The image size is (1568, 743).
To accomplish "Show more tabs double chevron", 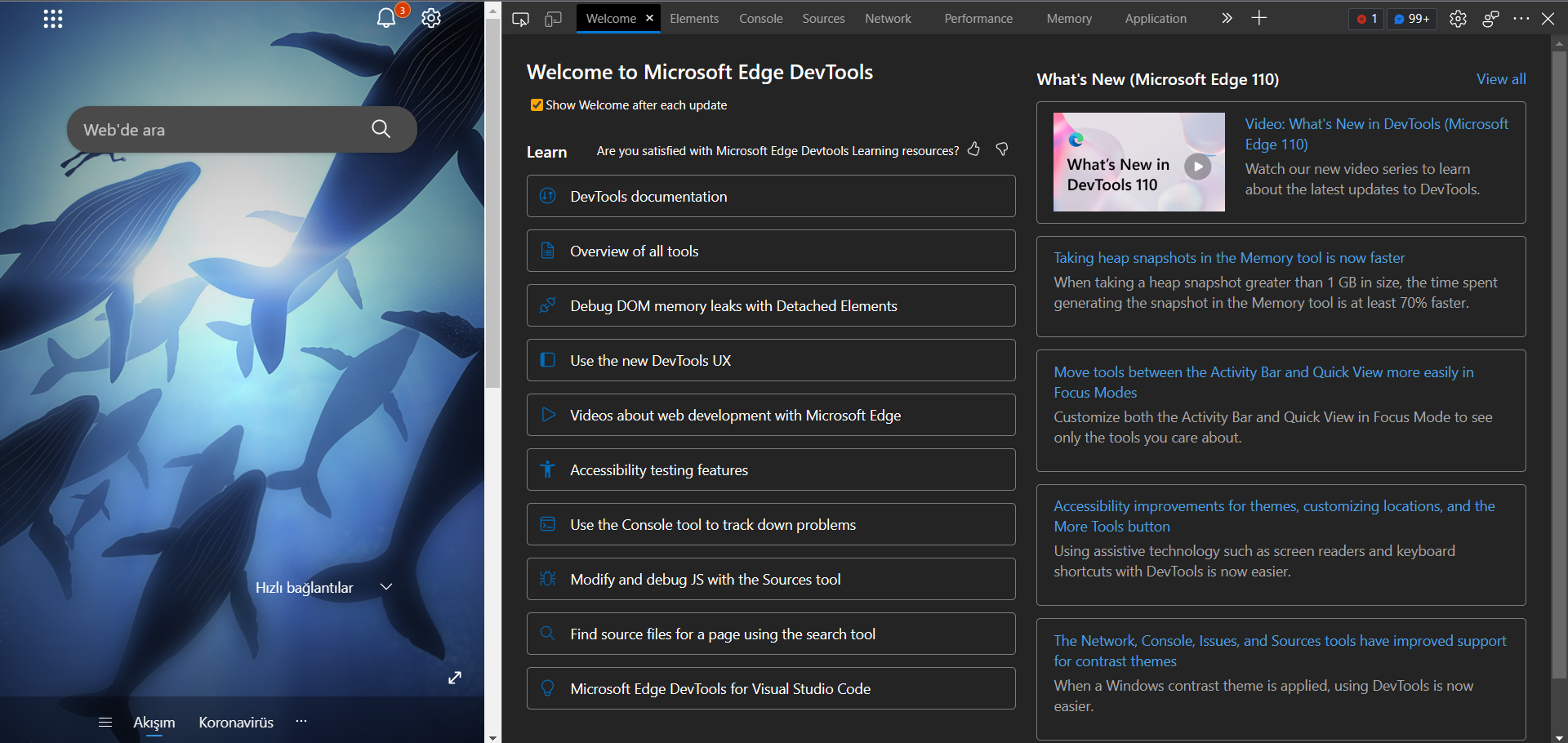I will coord(1227,18).
